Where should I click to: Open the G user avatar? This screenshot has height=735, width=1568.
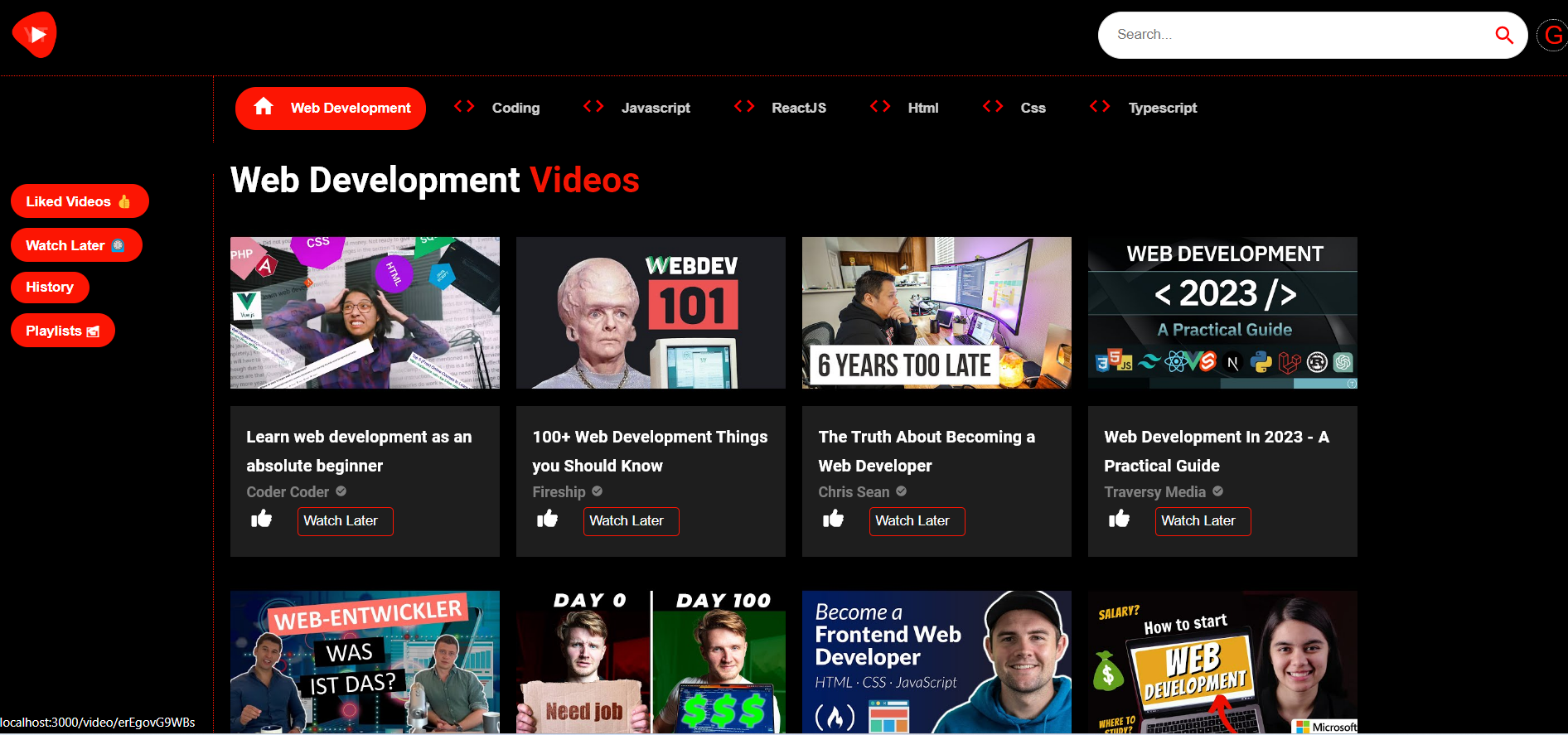[x=1553, y=36]
